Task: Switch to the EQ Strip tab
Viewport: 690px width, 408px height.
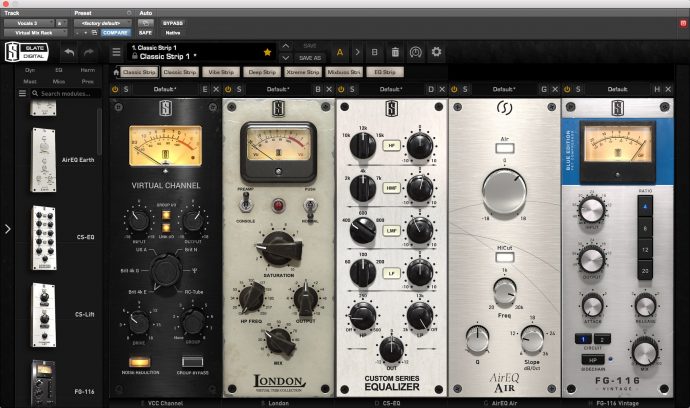Action: pyautogui.click(x=385, y=72)
